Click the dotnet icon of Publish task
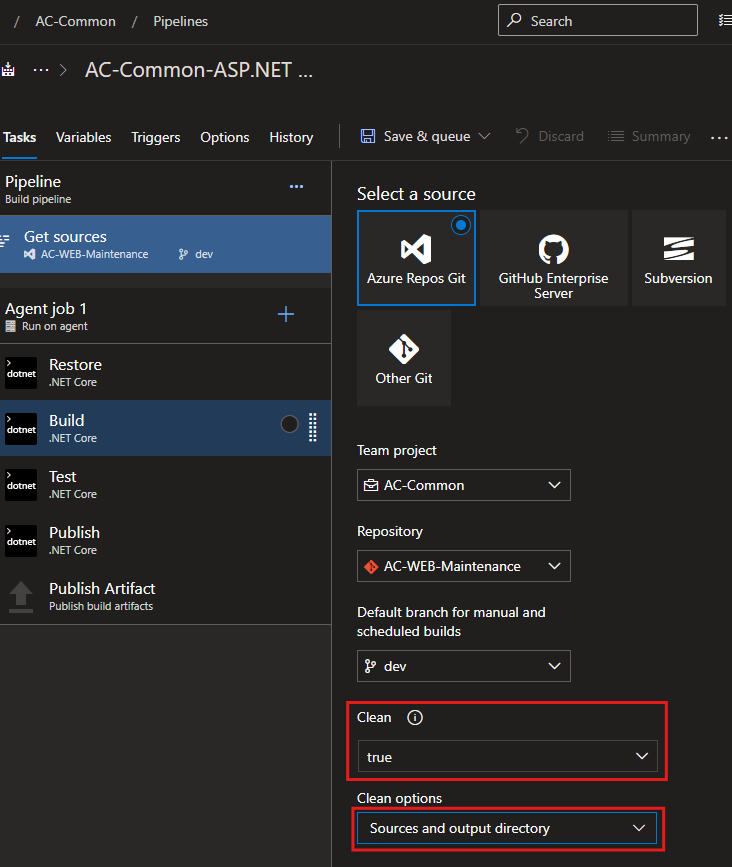Viewport: 732px width, 867px height. pyautogui.click(x=21, y=541)
